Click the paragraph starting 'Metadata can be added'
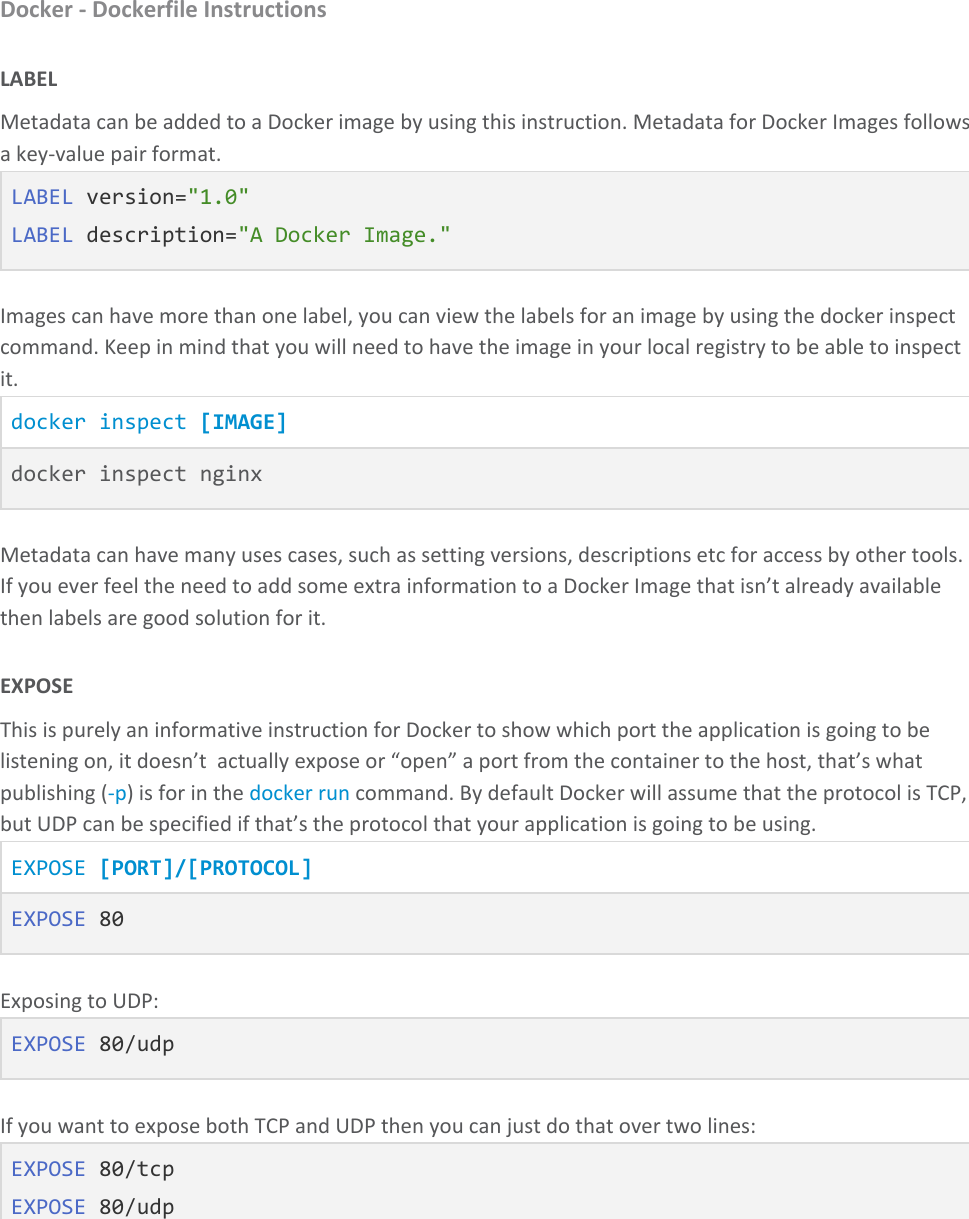The width and height of the screenshot is (969, 1219). click(484, 138)
